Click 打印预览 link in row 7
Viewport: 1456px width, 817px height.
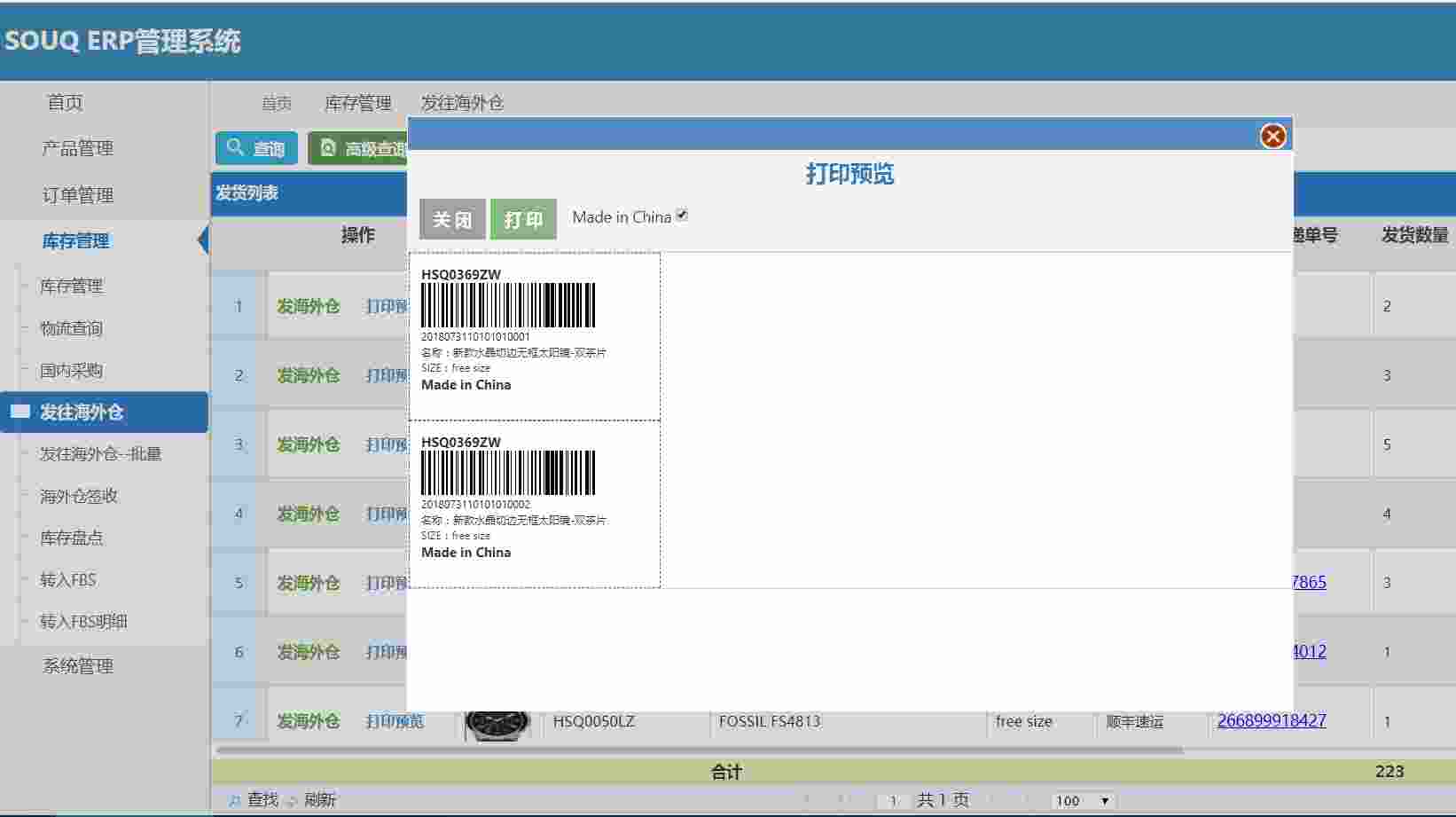pyautogui.click(x=395, y=721)
